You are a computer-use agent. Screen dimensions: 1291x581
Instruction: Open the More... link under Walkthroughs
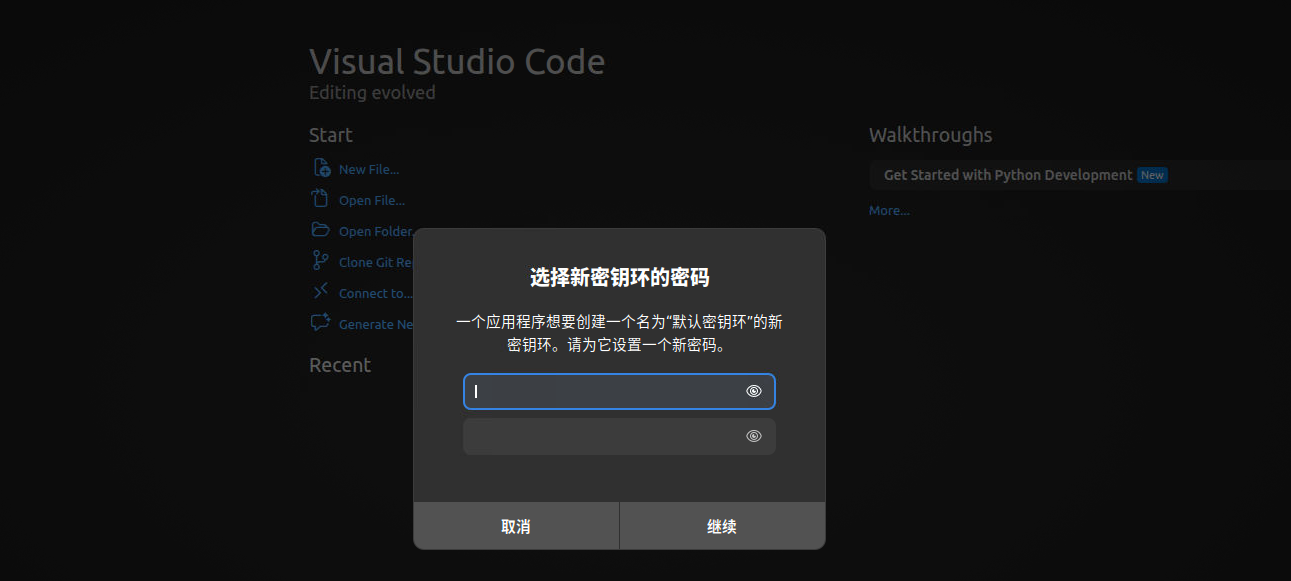point(889,210)
